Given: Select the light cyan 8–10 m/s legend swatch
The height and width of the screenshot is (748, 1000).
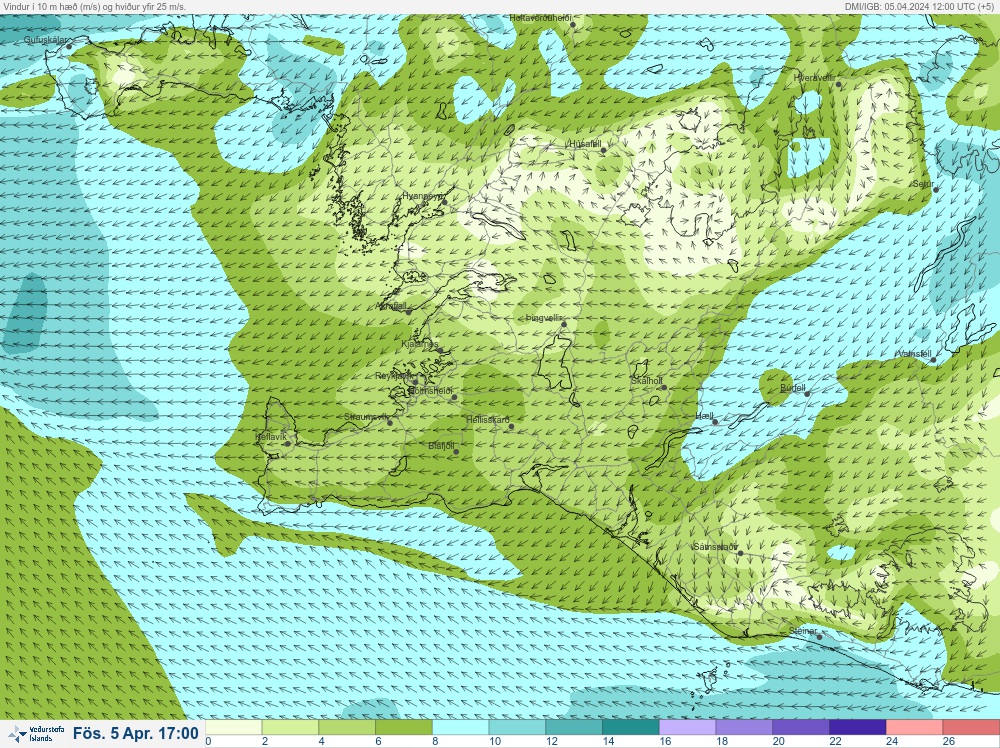Looking at the screenshot, I should (460, 728).
